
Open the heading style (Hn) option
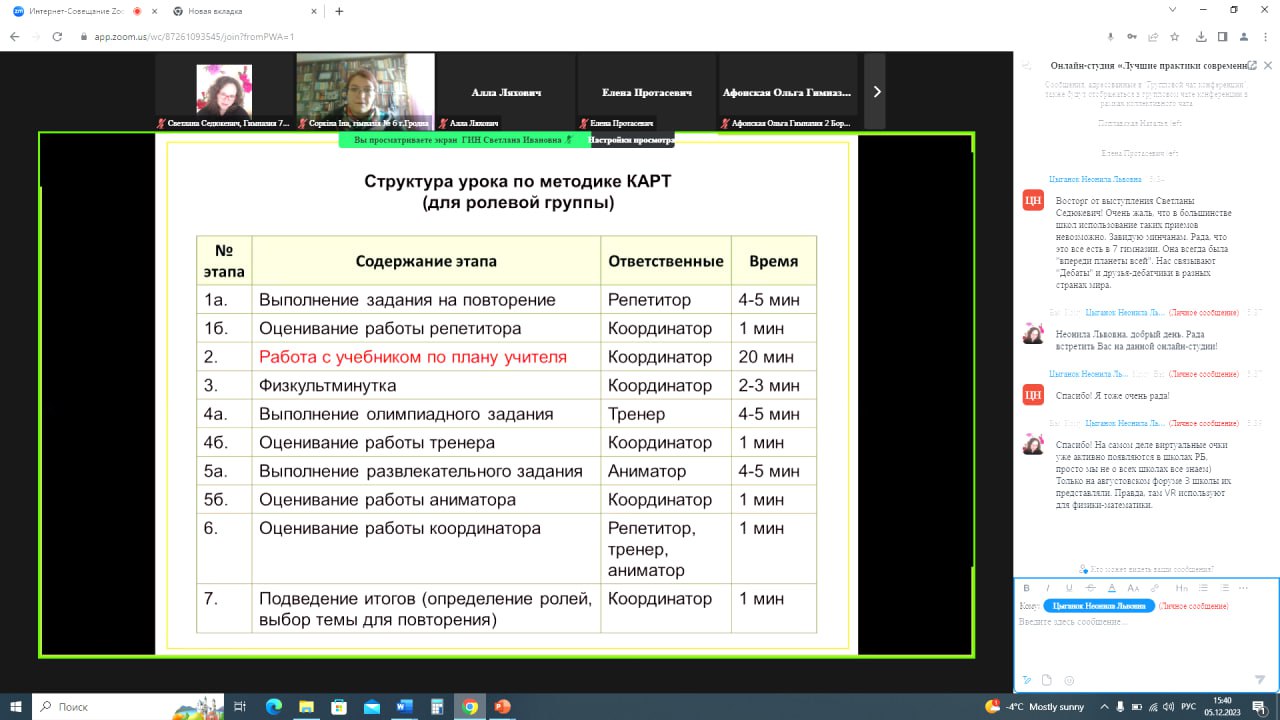(1181, 588)
